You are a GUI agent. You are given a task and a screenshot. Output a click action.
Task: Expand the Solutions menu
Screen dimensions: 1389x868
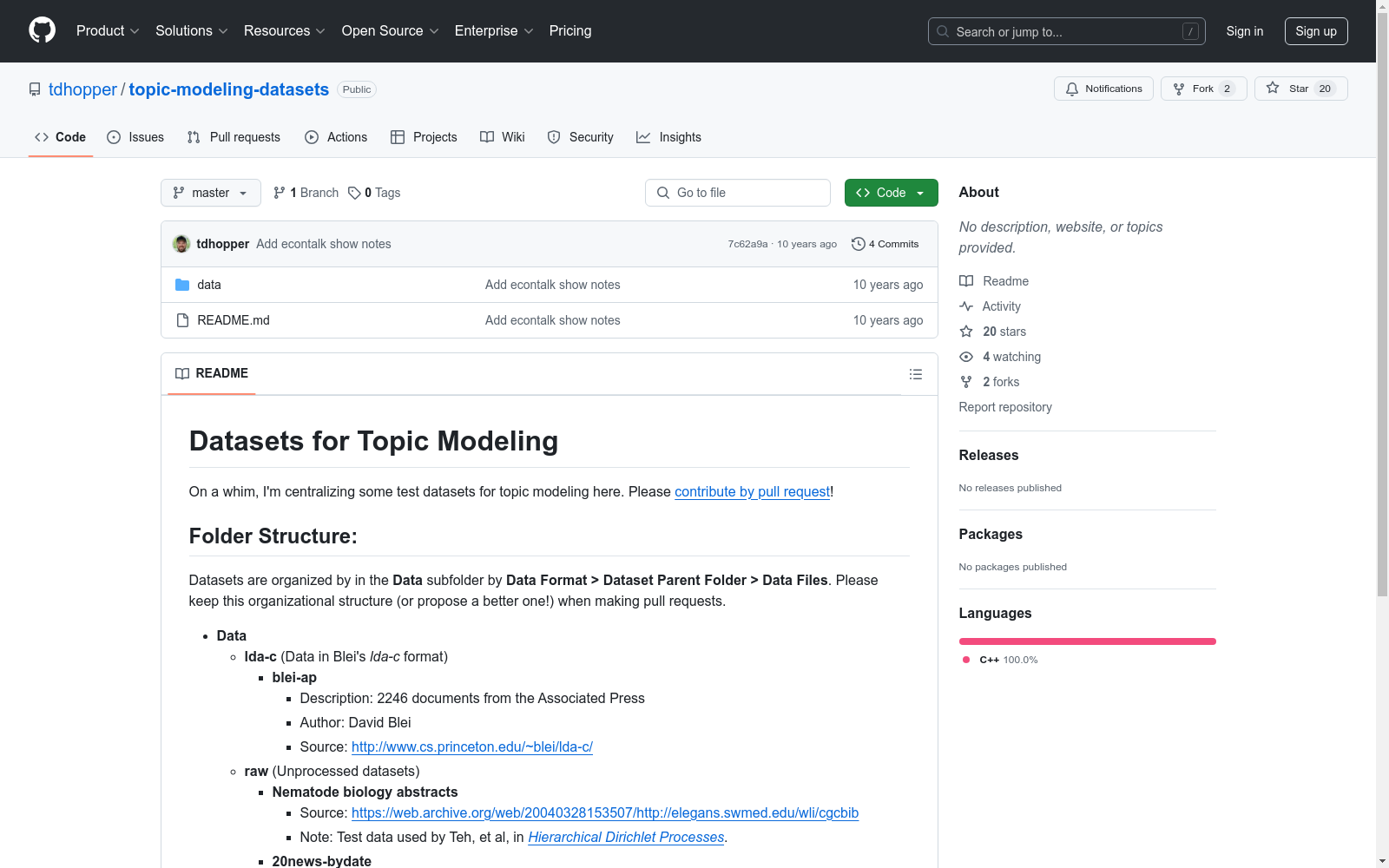(x=192, y=31)
